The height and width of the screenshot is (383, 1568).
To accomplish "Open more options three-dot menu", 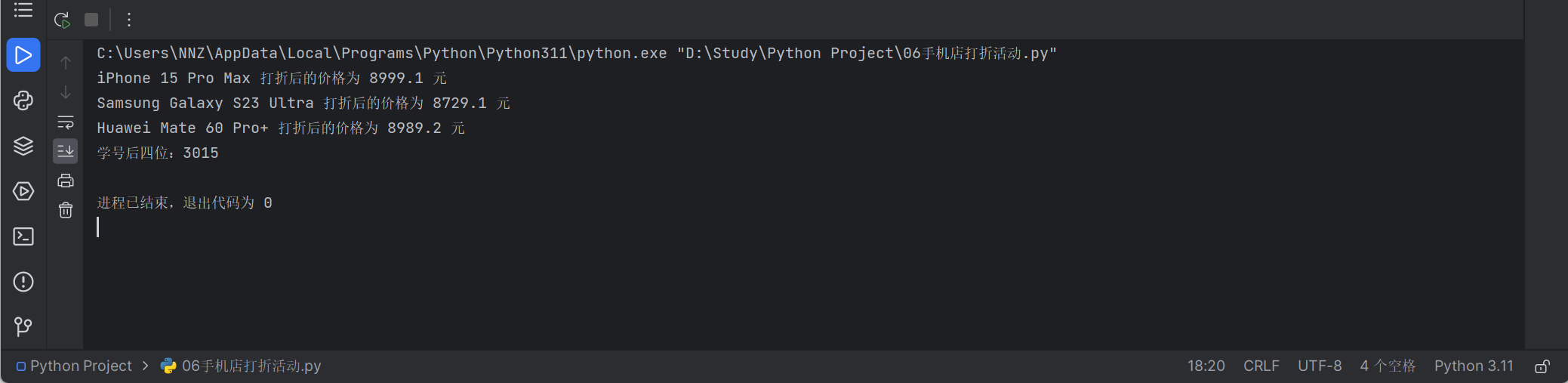I will coord(129,20).
